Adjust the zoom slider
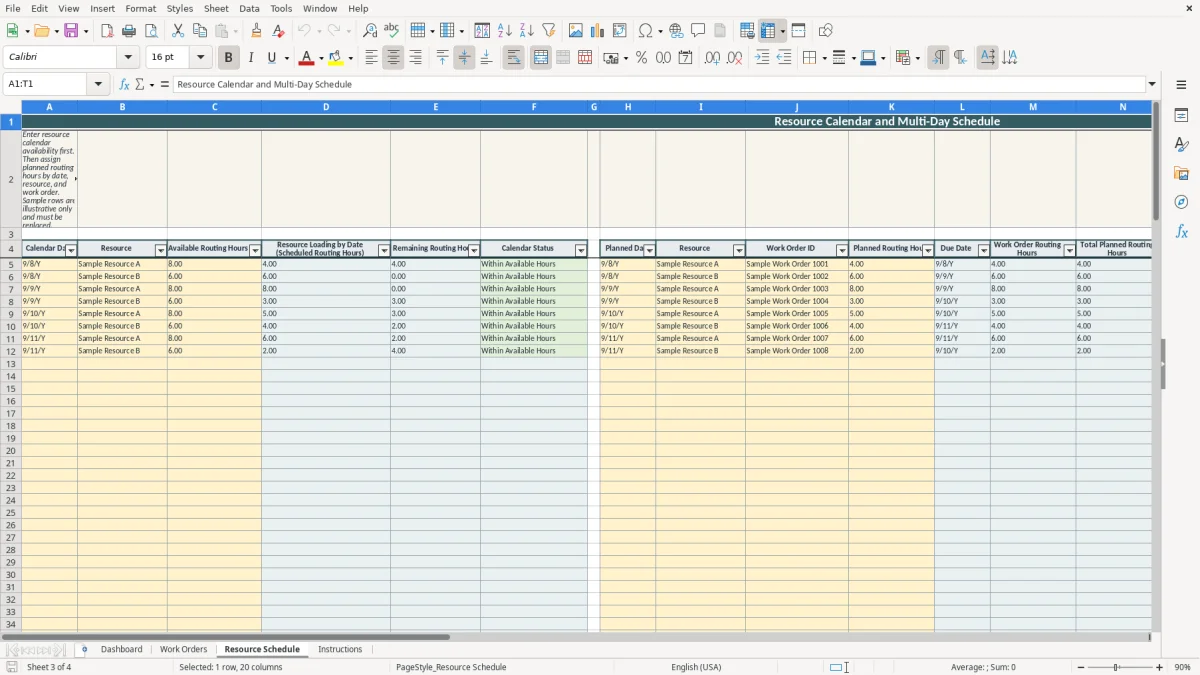 point(1117,667)
